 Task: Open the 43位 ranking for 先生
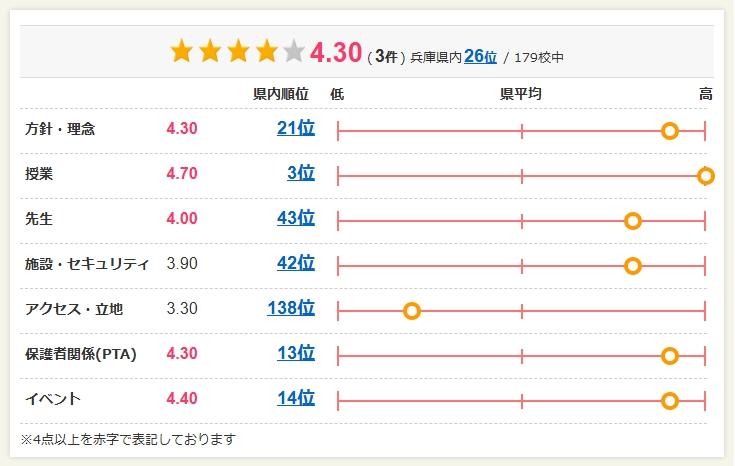[x=296, y=218]
